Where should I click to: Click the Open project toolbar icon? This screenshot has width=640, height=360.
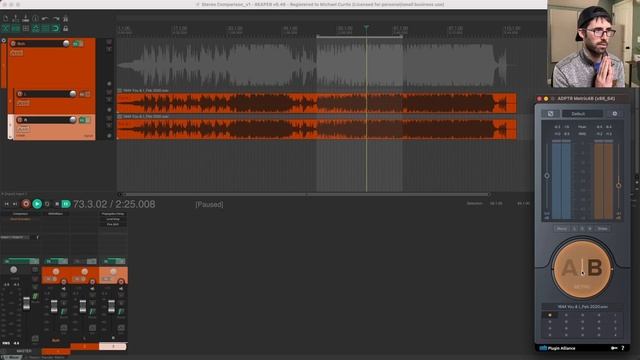pyautogui.click(x=16, y=18)
